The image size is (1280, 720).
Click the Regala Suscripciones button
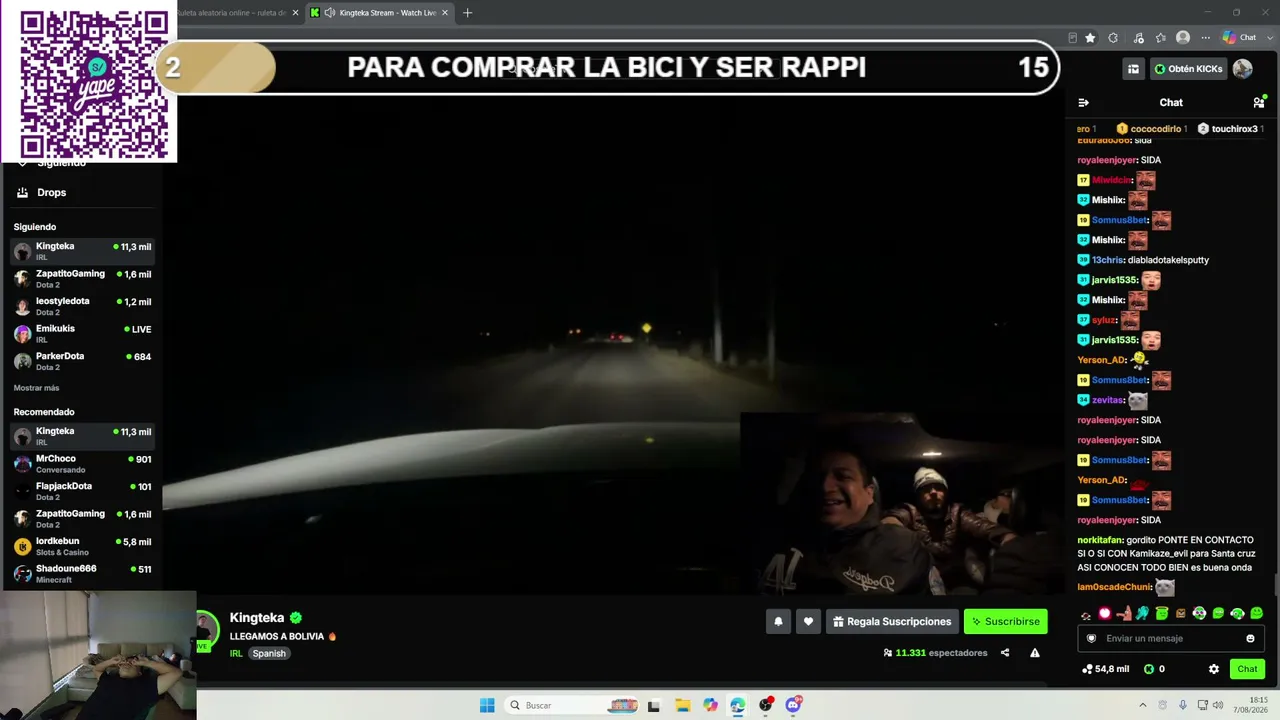[892, 621]
